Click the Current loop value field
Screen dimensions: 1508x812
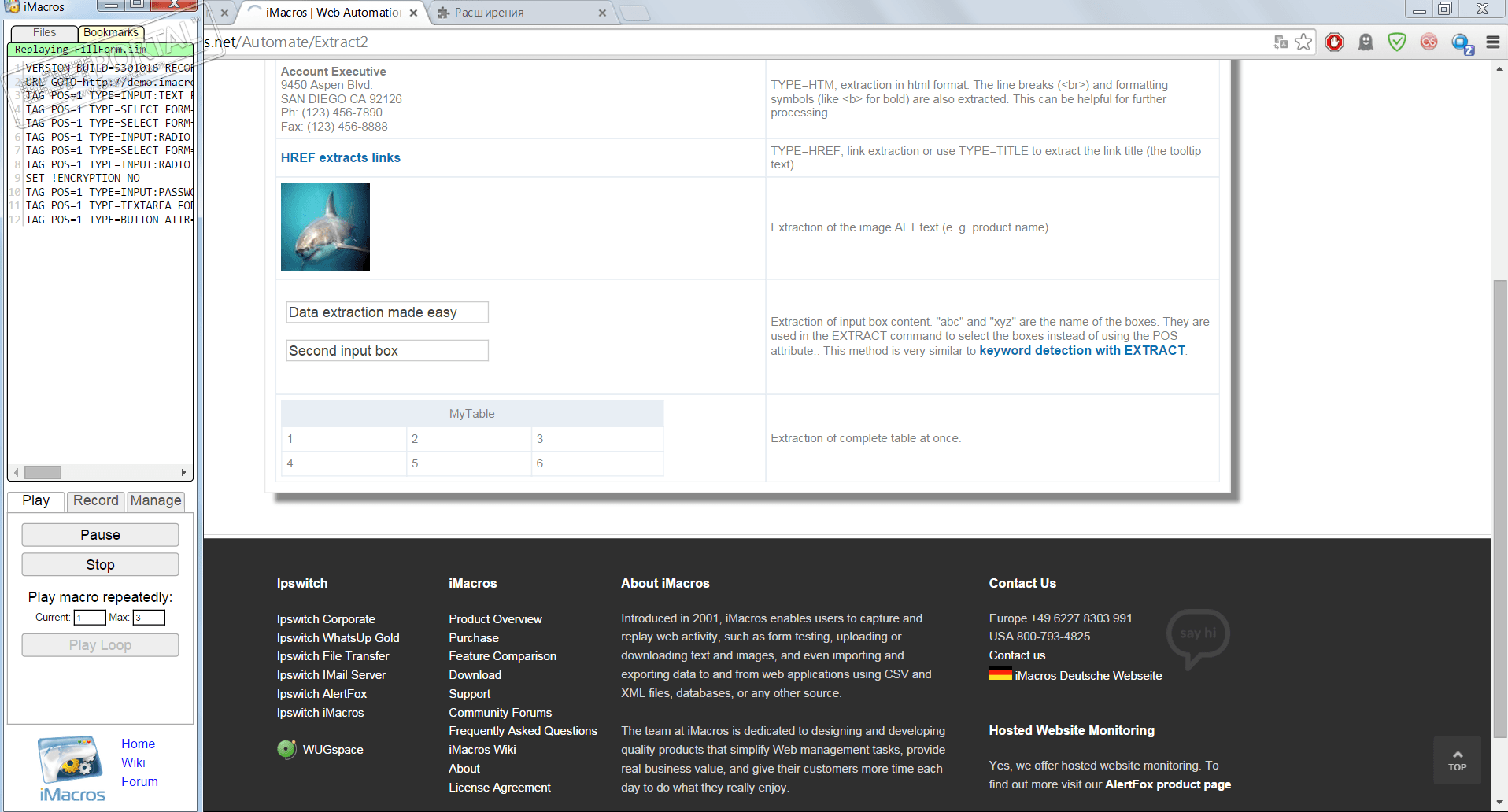point(90,618)
